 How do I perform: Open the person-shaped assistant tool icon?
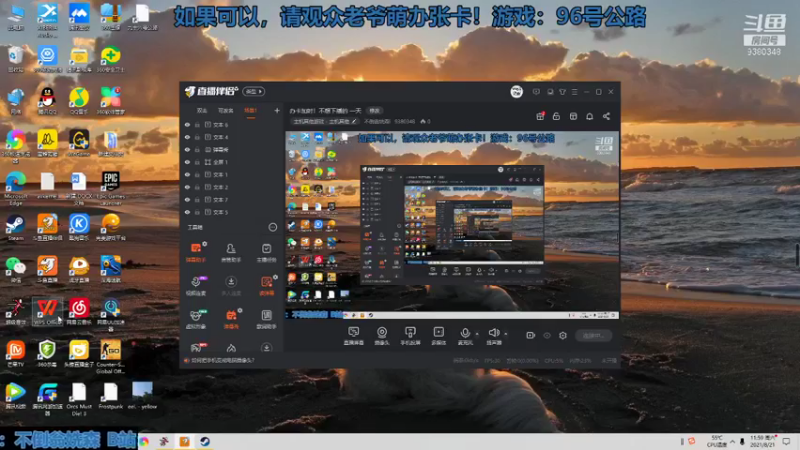click(231, 252)
